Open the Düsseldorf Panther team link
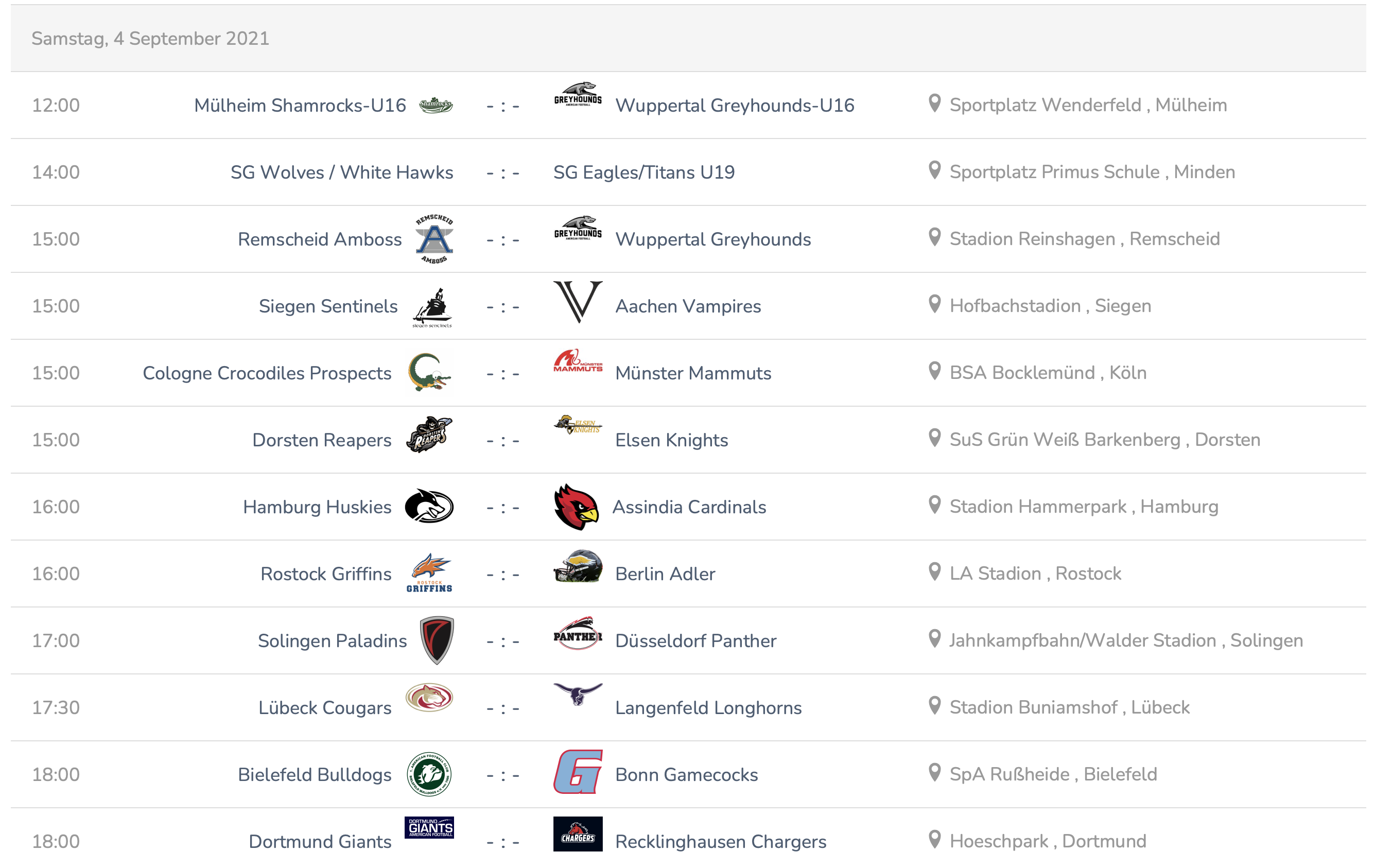Viewport: 1392px width, 868px height. click(695, 640)
